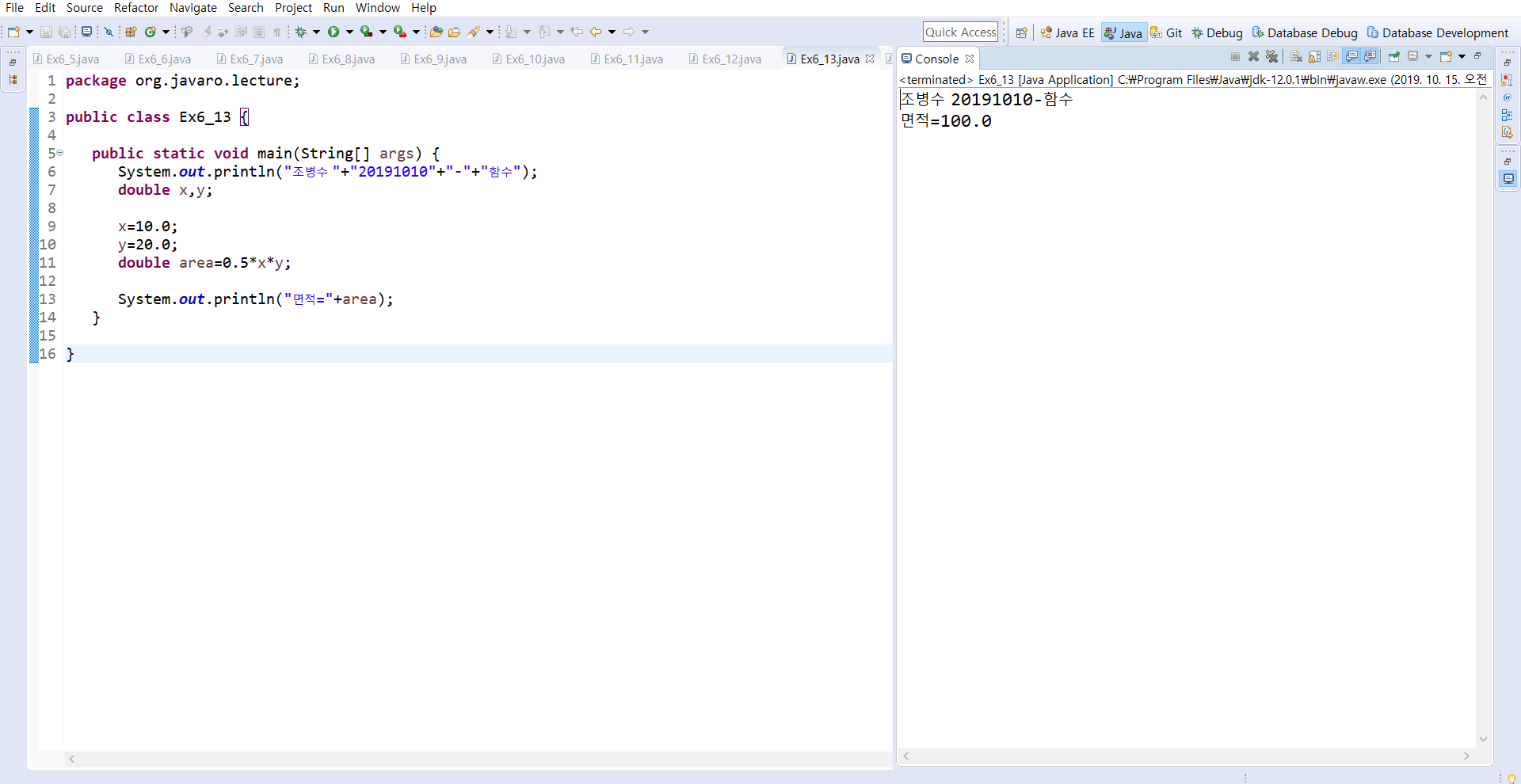Open the New file dropdown arrow

30,32
